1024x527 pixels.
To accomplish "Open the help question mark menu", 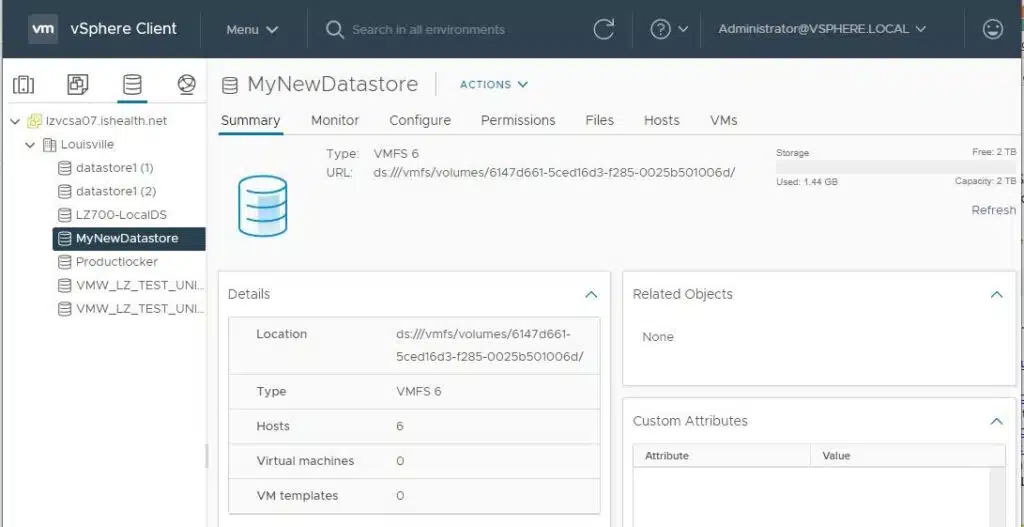I will 660,29.
